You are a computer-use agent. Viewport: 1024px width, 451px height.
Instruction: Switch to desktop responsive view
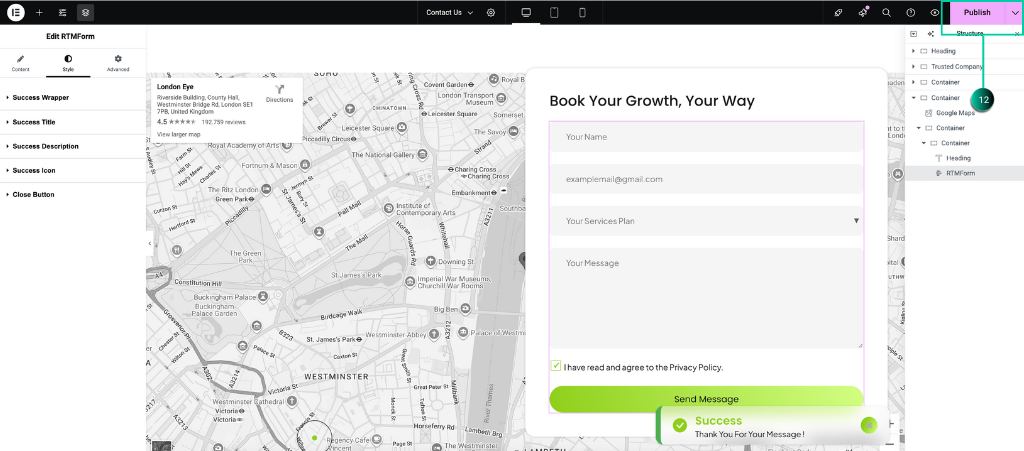click(x=526, y=12)
